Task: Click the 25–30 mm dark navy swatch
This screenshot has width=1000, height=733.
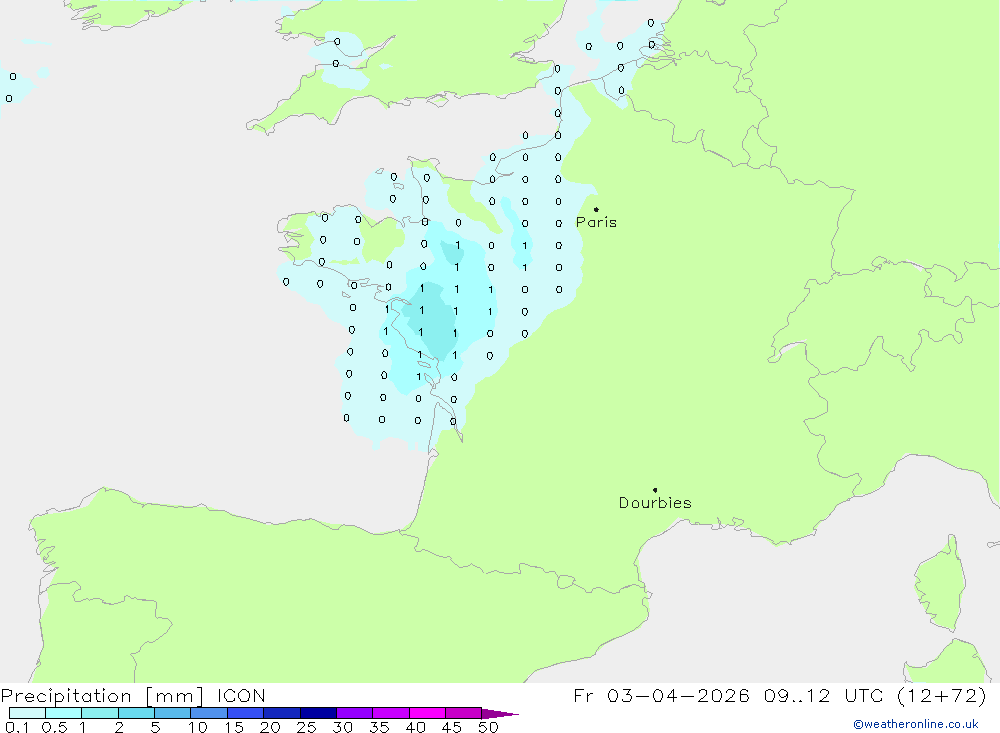Action: click(318, 713)
